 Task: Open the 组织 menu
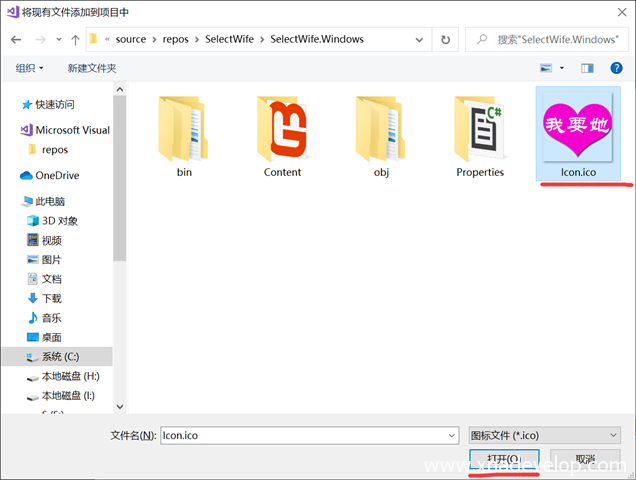pos(29,68)
